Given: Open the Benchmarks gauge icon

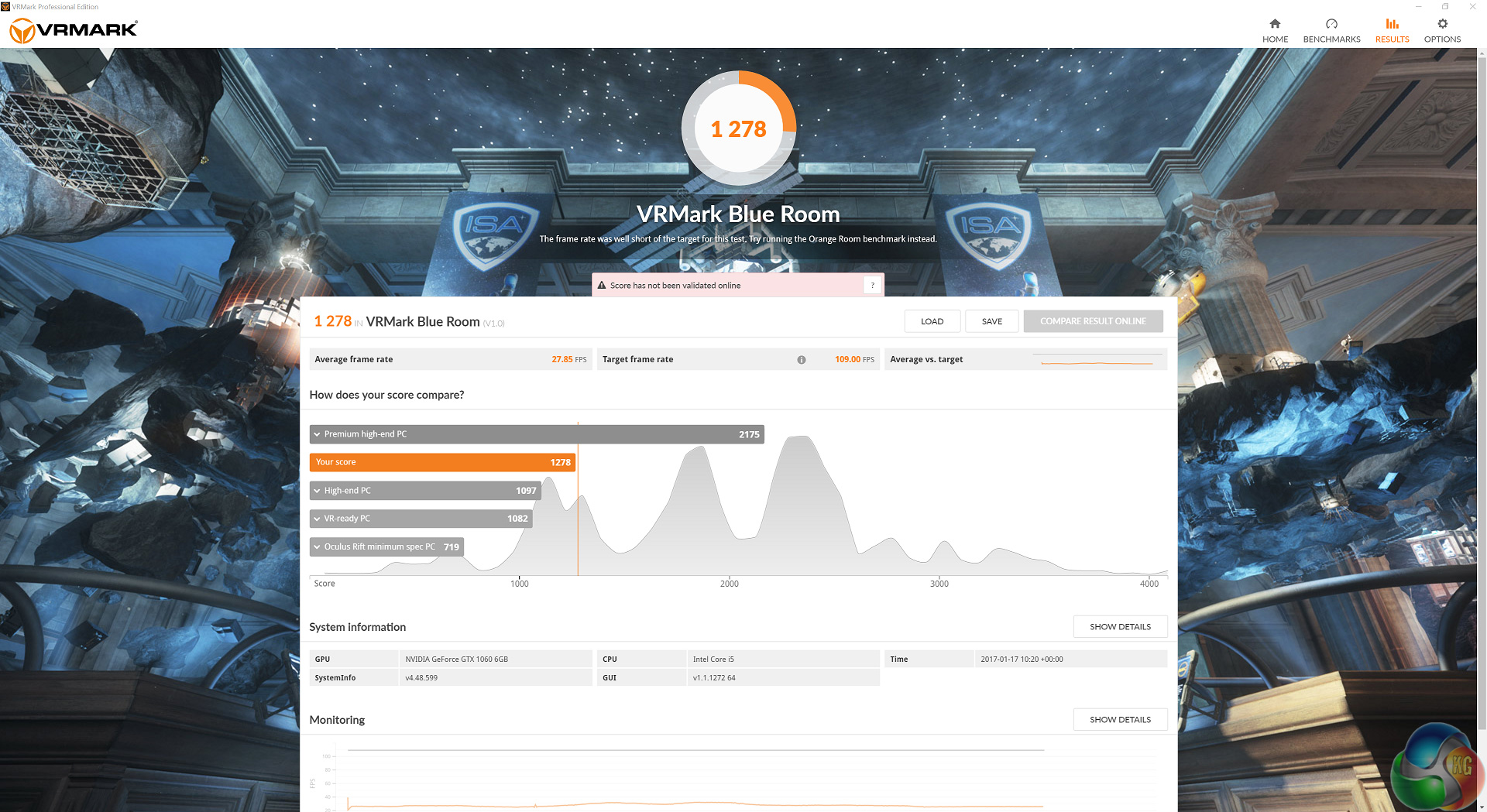Looking at the screenshot, I should tap(1331, 24).
